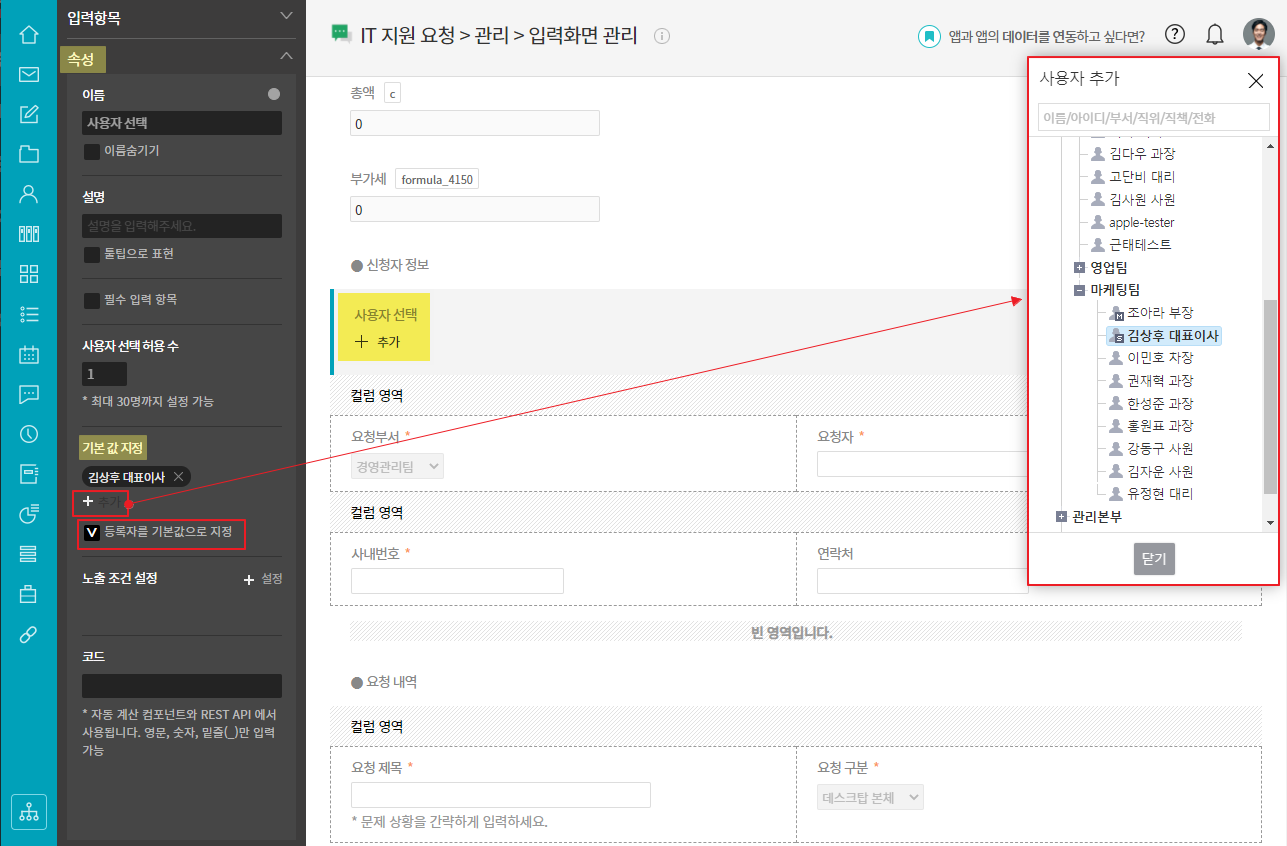This screenshot has width=1287, height=846.
Task: Click the clock icon in sidebar
Action: pyautogui.click(x=28, y=434)
